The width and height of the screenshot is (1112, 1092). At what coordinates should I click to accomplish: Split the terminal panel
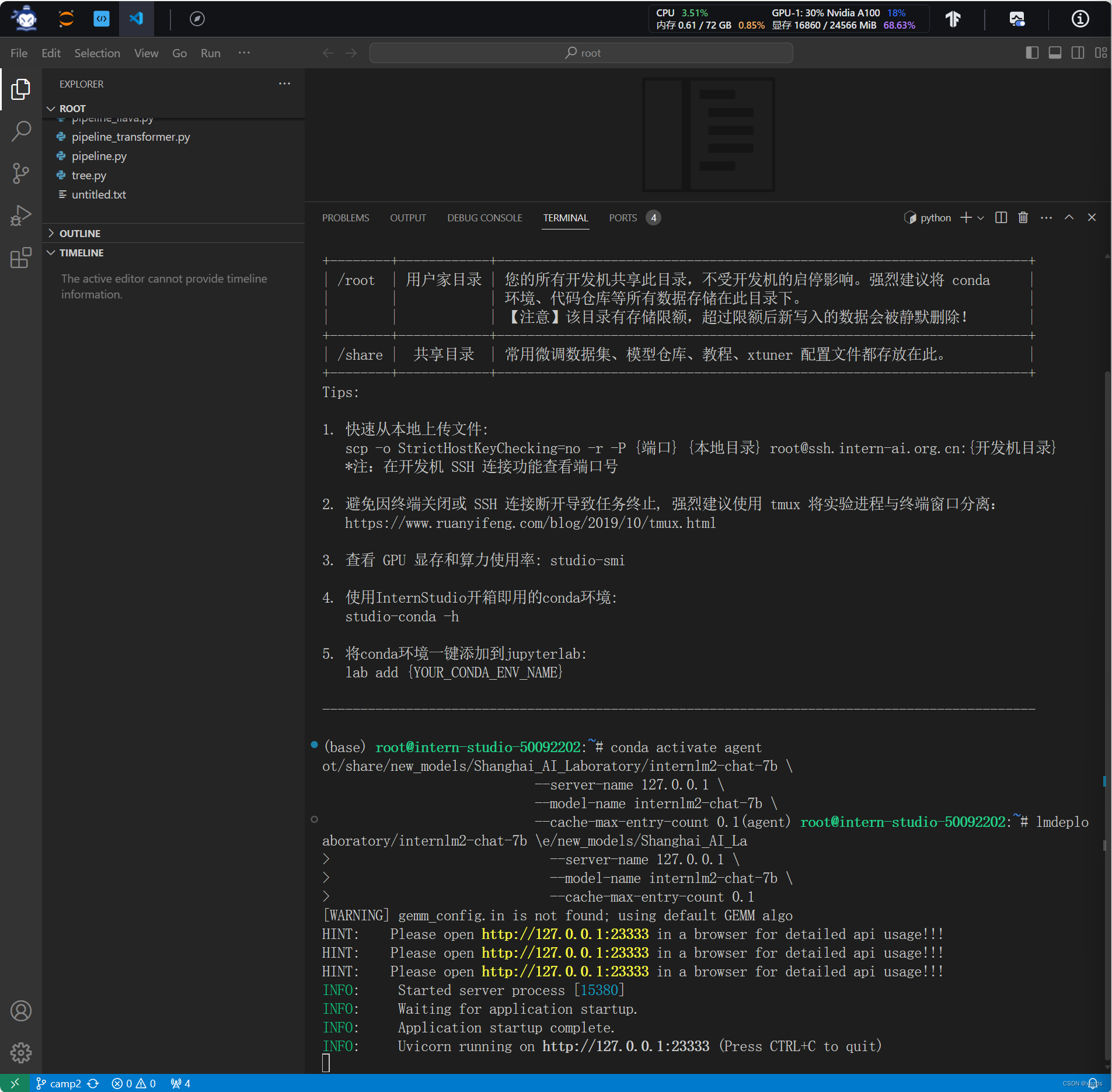pyautogui.click(x=1001, y=218)
